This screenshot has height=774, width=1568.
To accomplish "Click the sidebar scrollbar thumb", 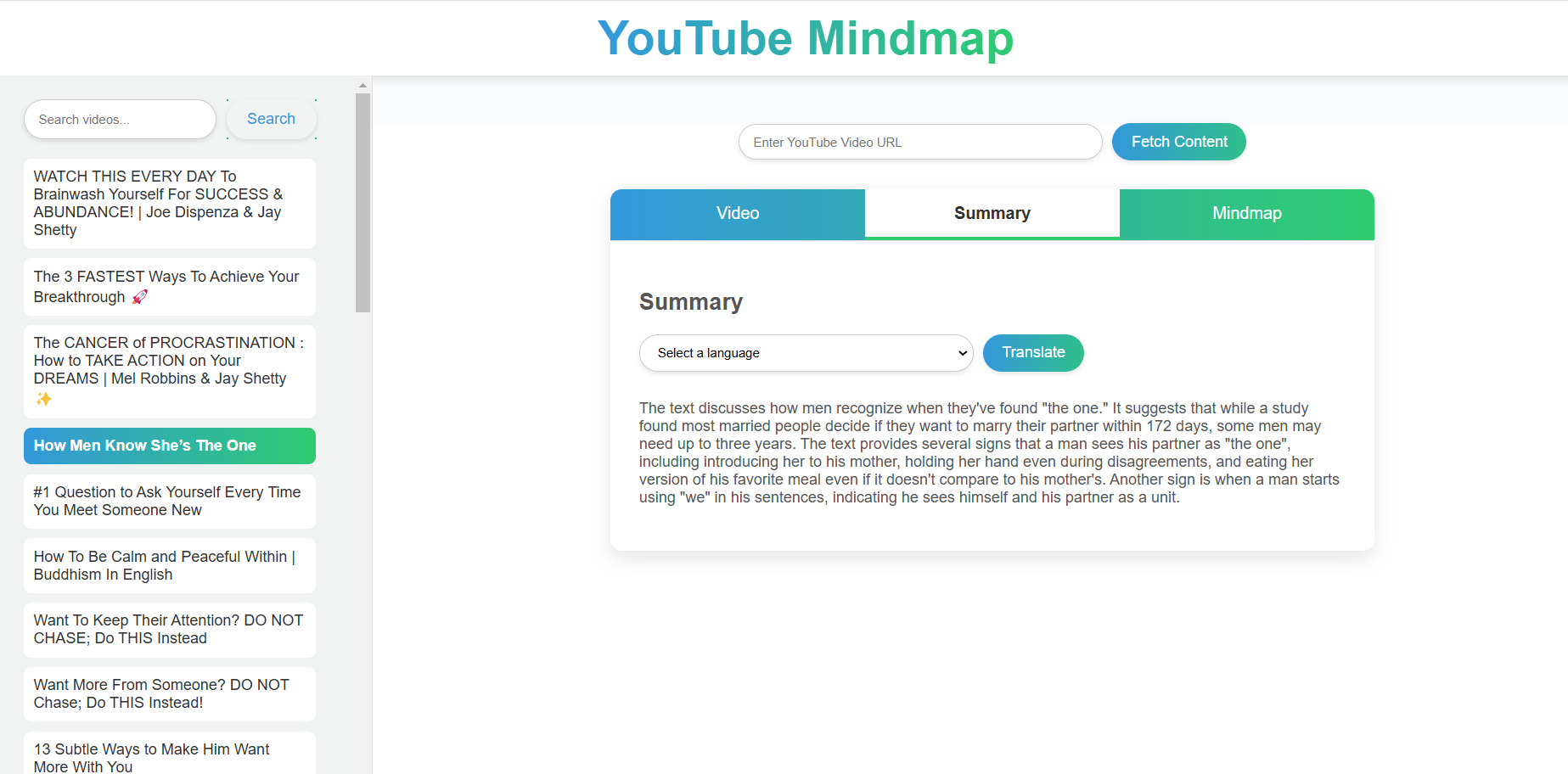I will [x=362, y=203].
